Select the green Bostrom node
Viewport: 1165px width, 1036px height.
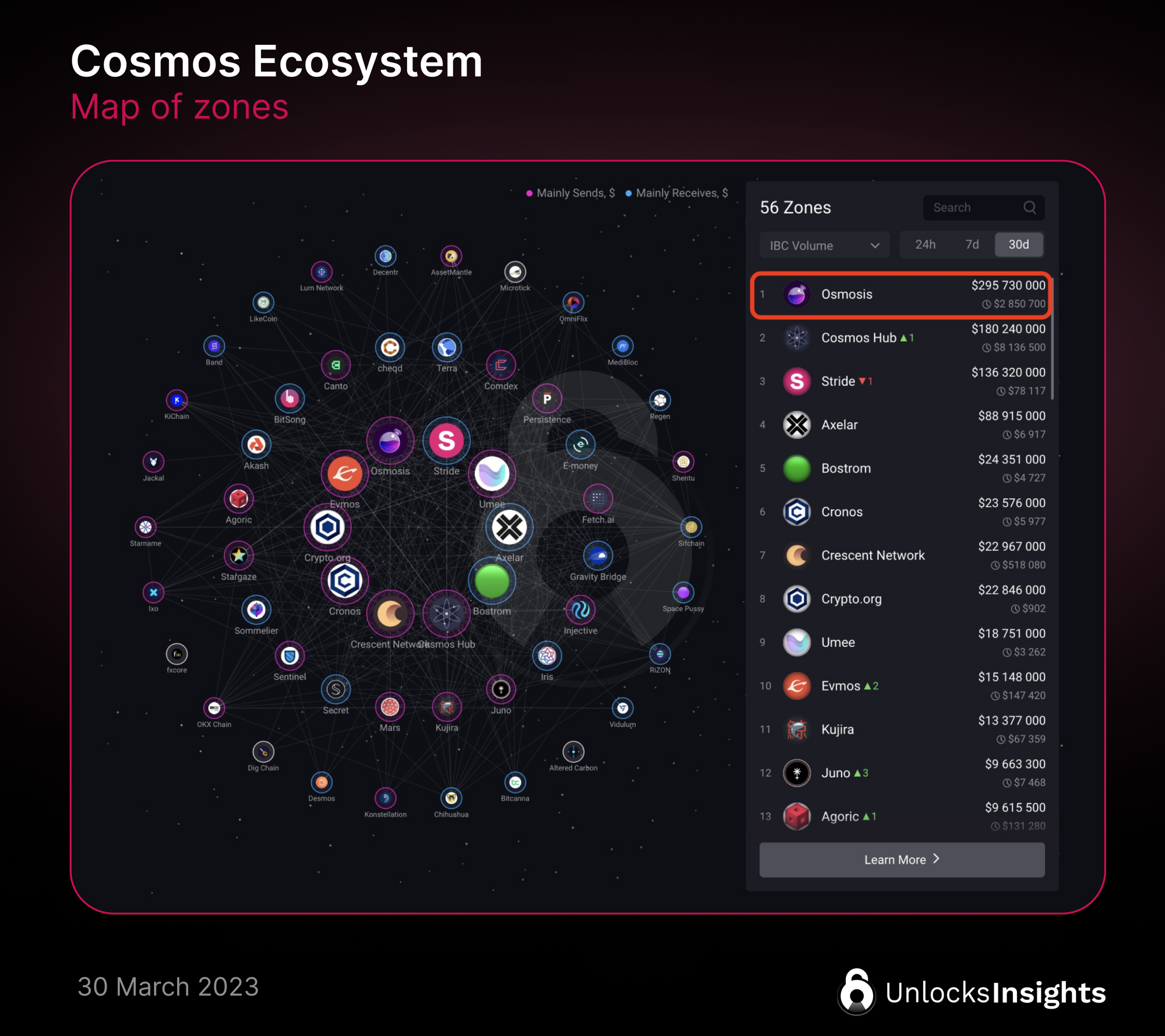492,581
